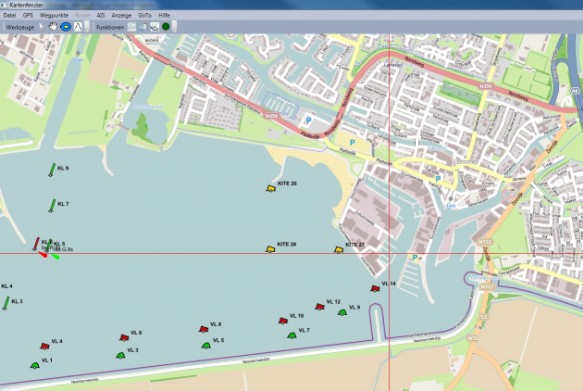Open the Hilfe menu

click(164, 15)
